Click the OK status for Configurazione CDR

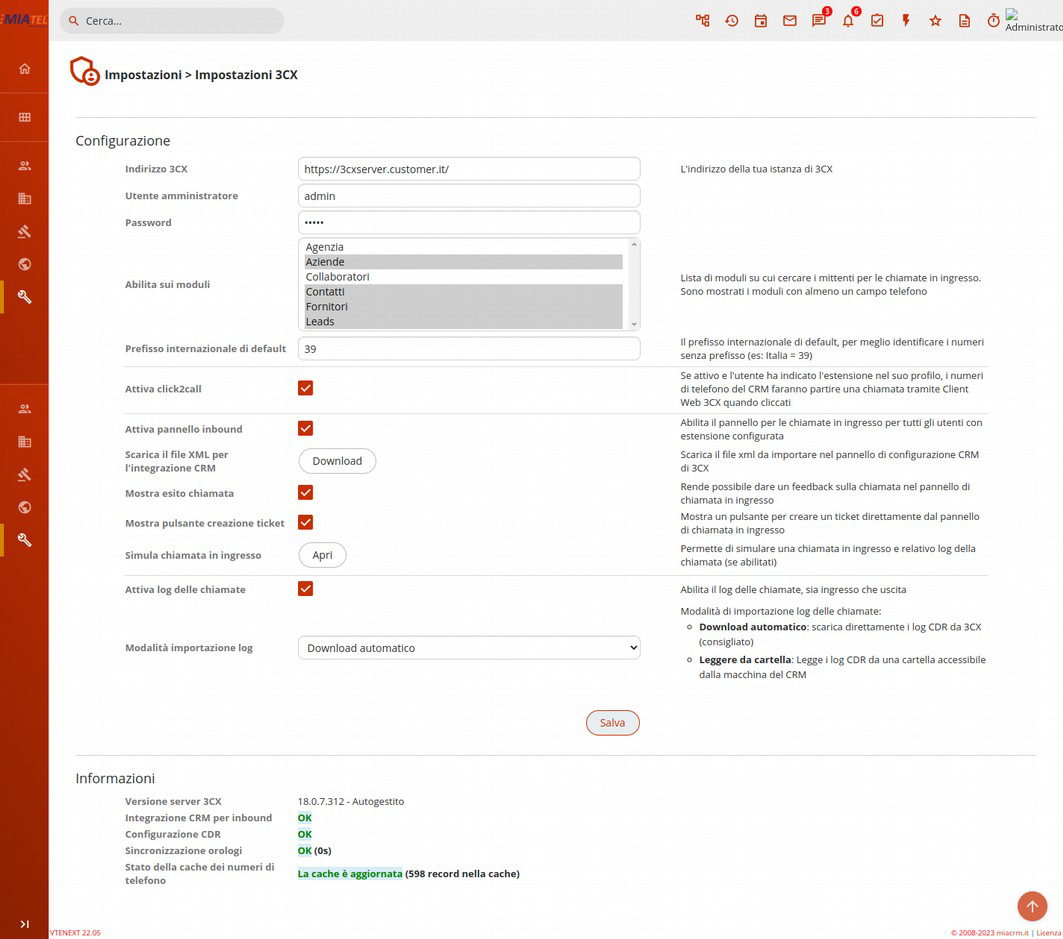coord(304,834)
